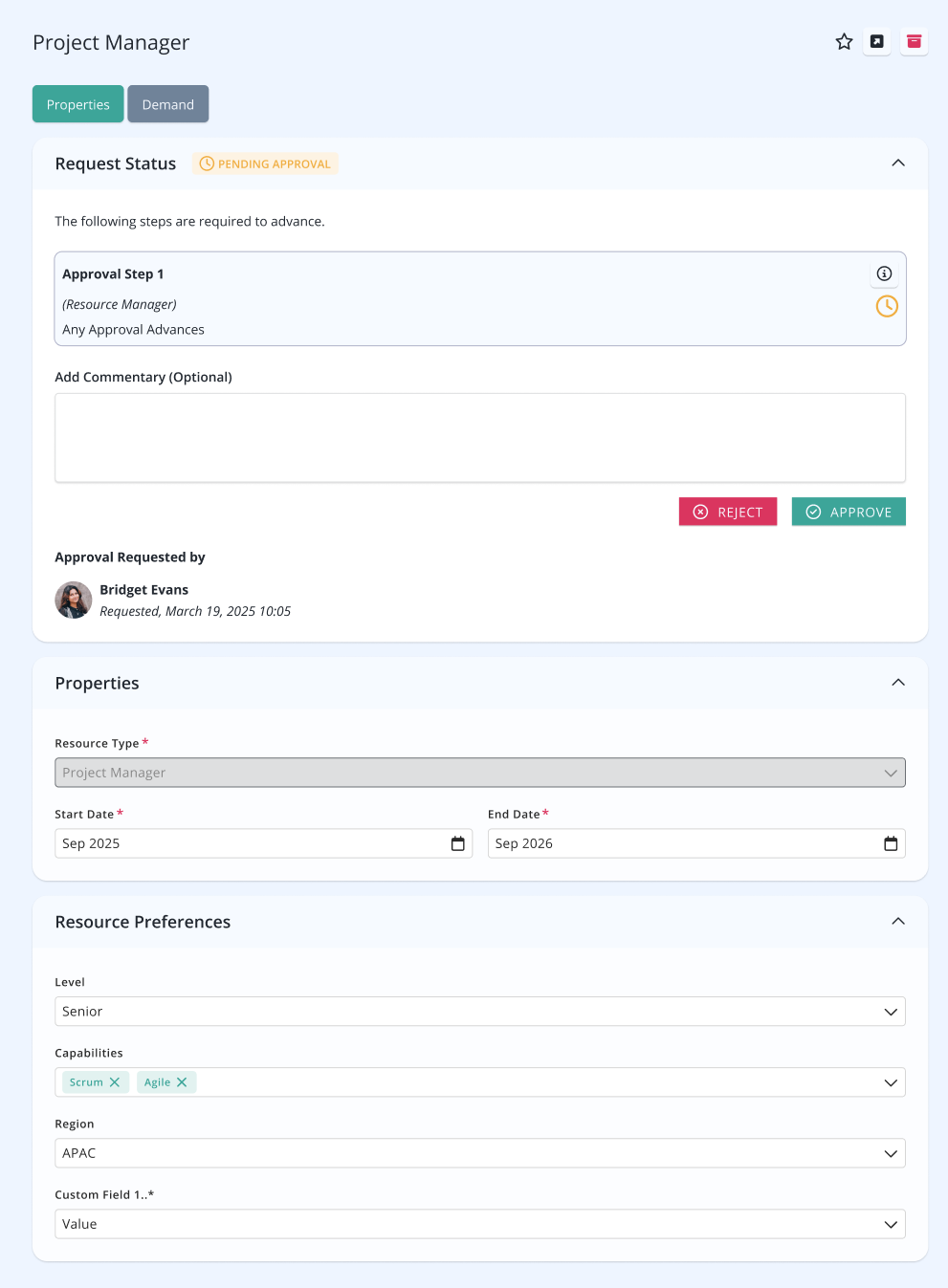Remove the Scrum capability tag
The height and width of the screenshot is (1288, 948).
click(115, 1082)
